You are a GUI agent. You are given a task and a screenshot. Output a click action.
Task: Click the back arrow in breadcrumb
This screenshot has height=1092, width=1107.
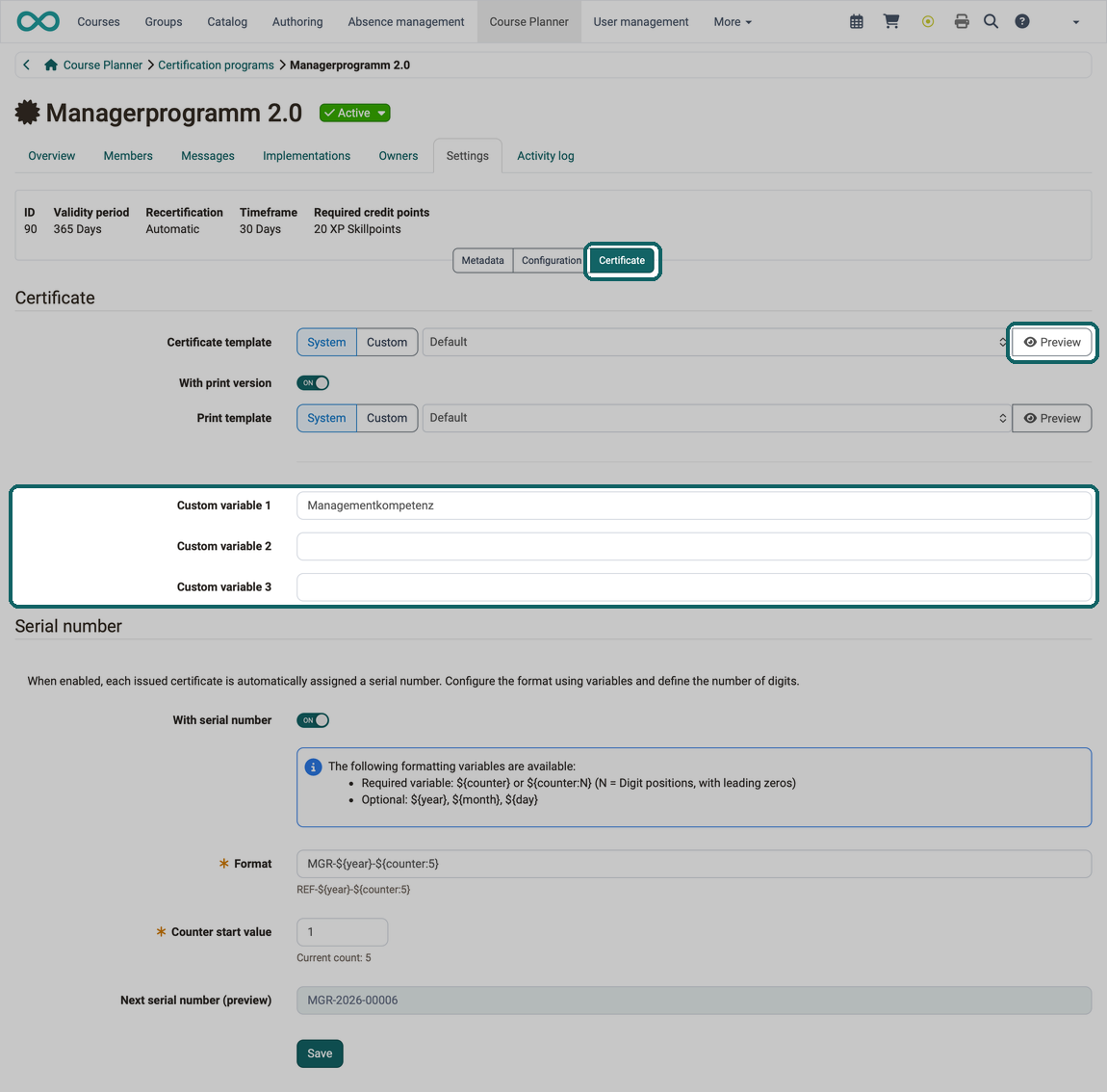tap(27, 65)
